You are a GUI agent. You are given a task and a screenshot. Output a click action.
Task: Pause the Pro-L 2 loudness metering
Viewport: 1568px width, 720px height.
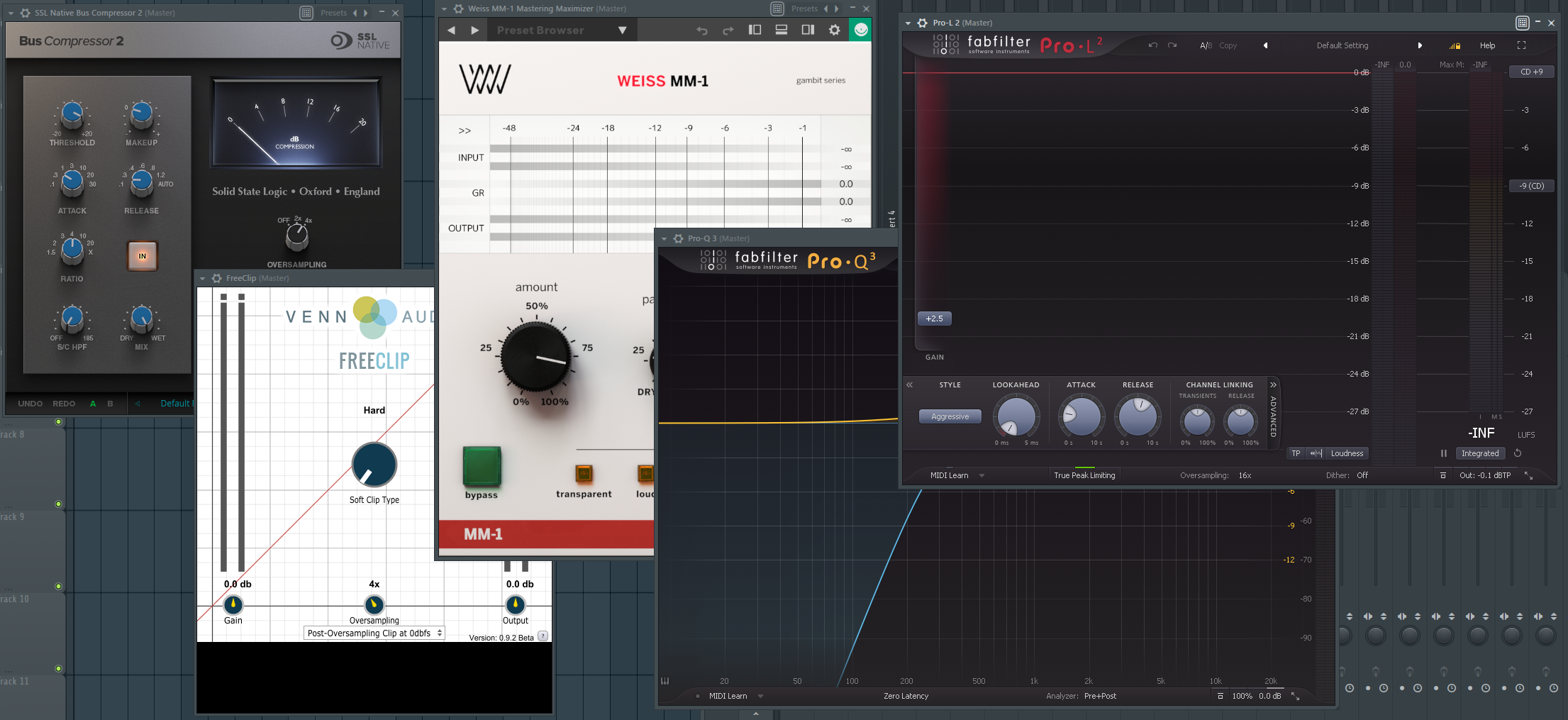pyautogui.click(x=1444, y=453)
